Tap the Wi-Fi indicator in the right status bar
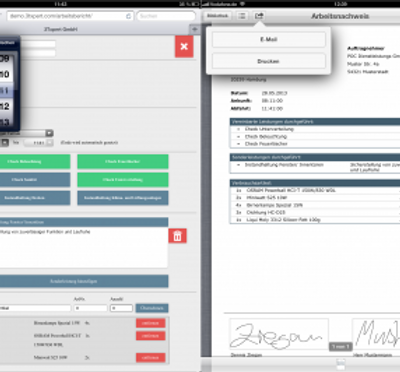This screenshot has height=372, width=400. tap(243, 4)
